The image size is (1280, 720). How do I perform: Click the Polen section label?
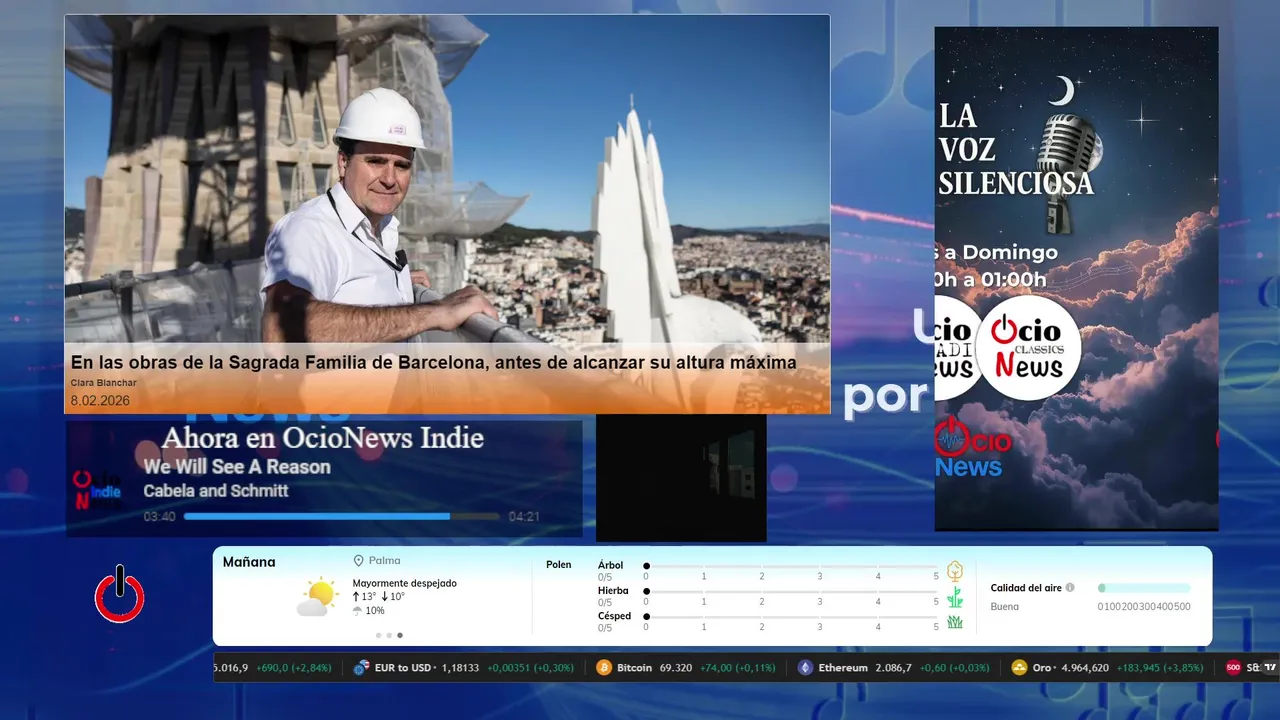click(559, 565)
